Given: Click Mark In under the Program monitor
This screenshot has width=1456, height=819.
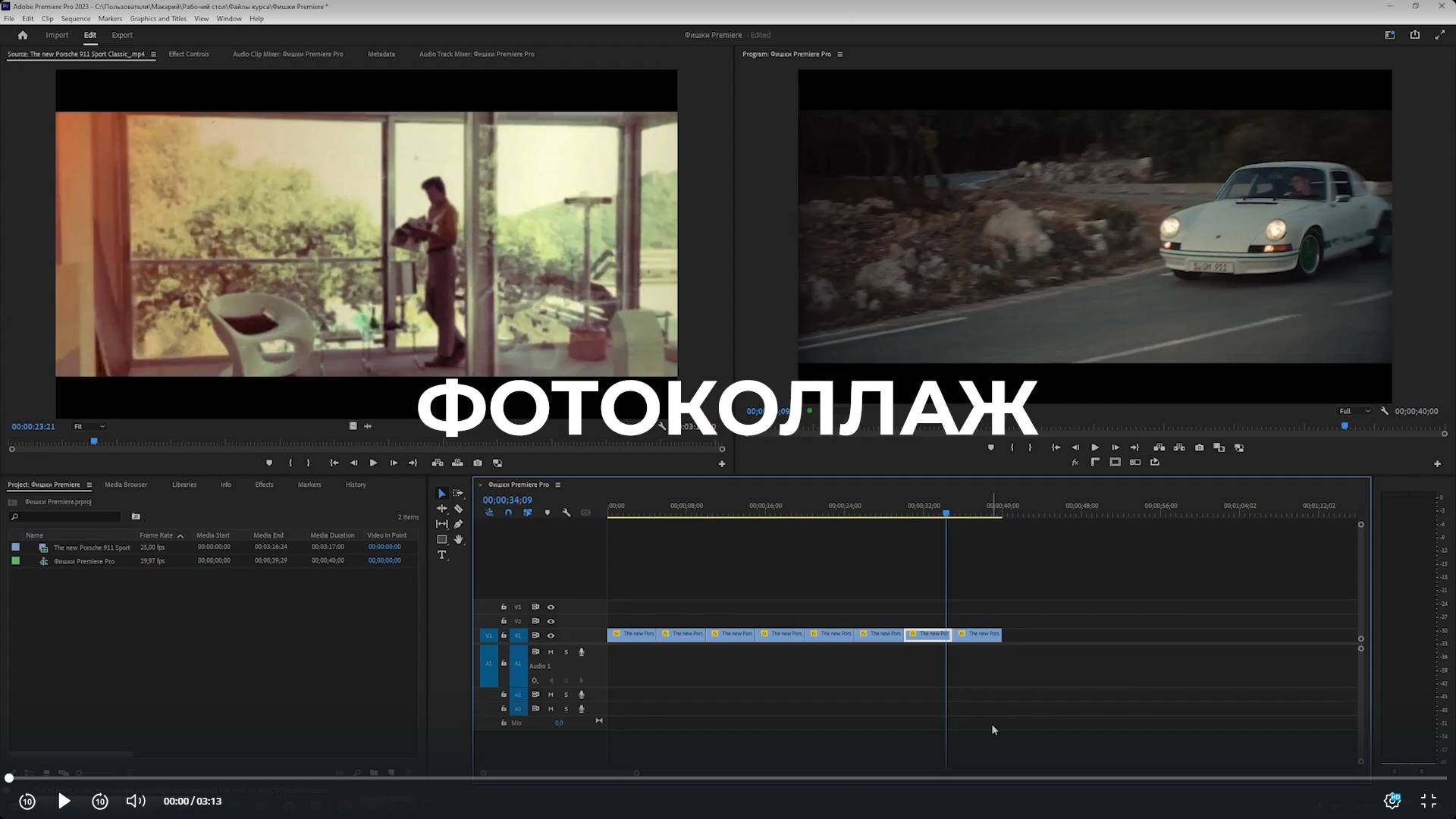Looking at the screenshot, I should (x=1012, y=447).
